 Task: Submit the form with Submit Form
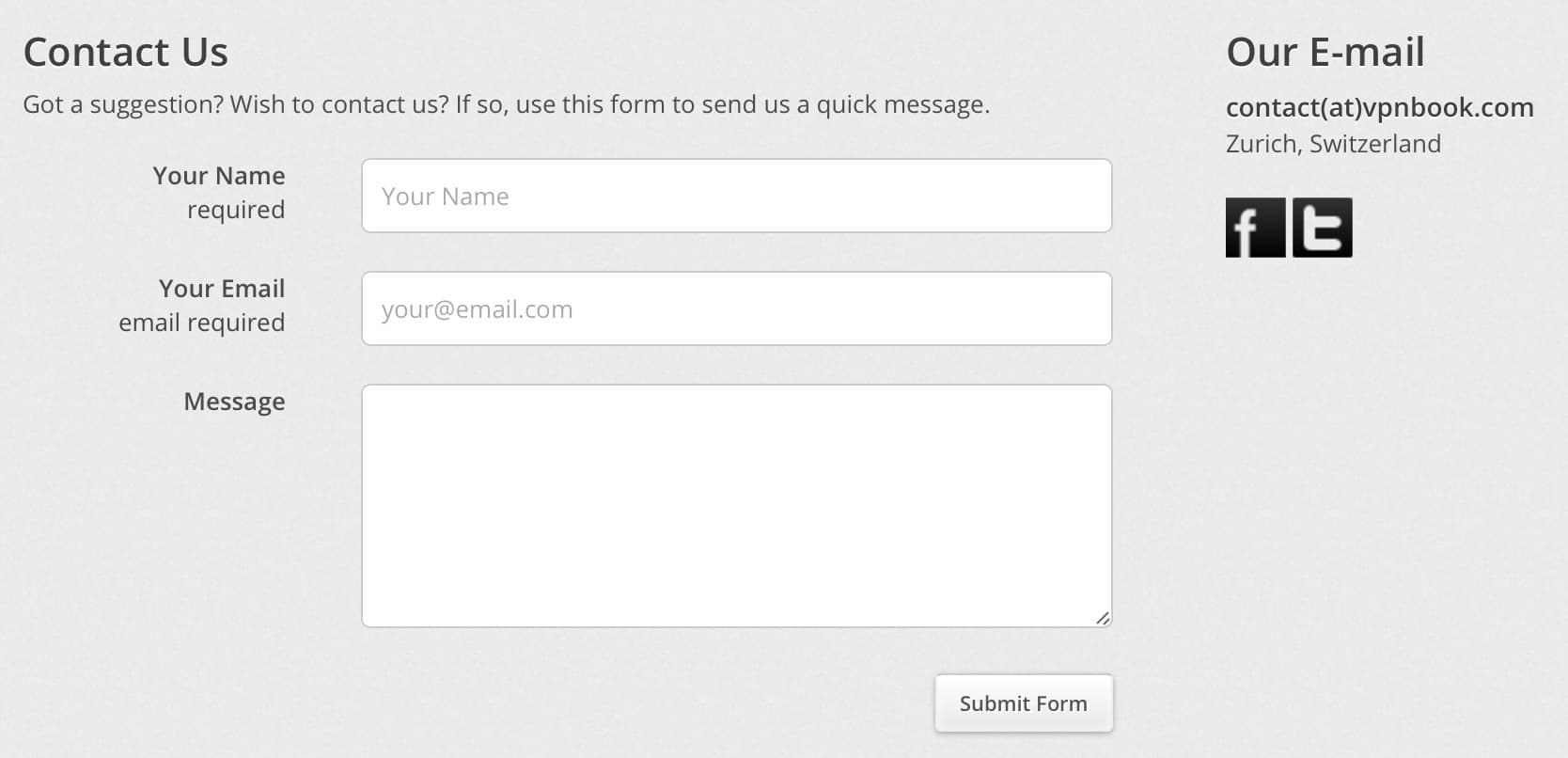click(x=1024, y=703)
